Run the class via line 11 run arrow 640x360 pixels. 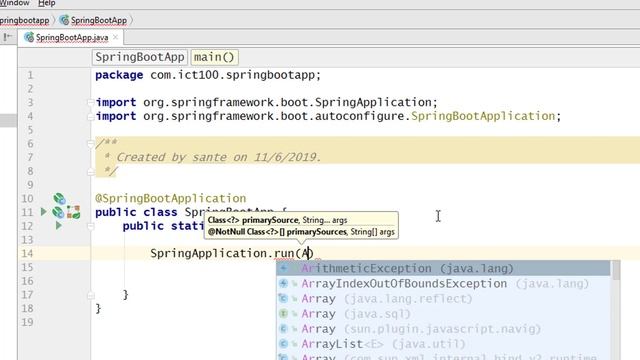click(x=44, y=212)
